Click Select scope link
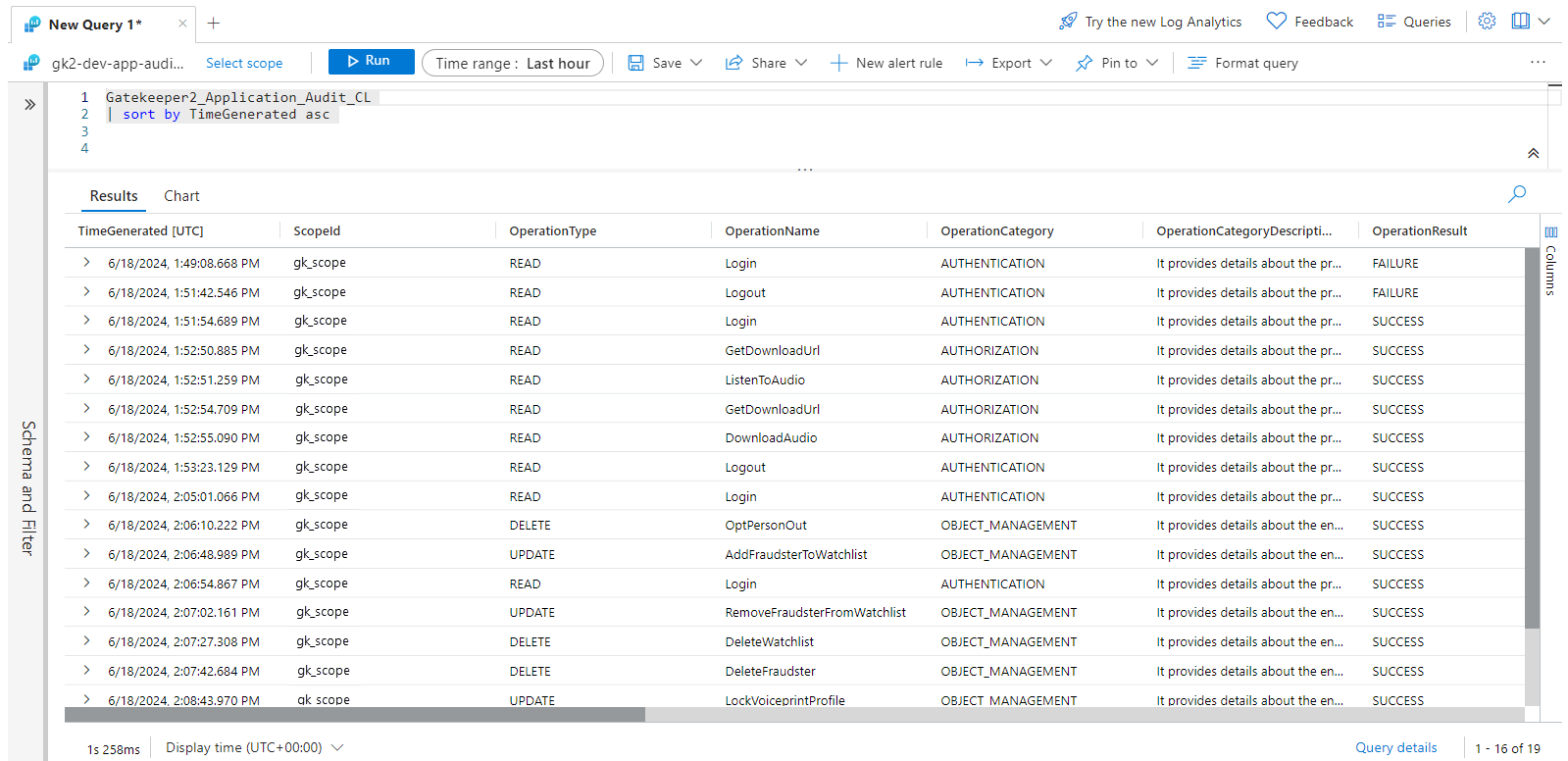 click(244, 63)
